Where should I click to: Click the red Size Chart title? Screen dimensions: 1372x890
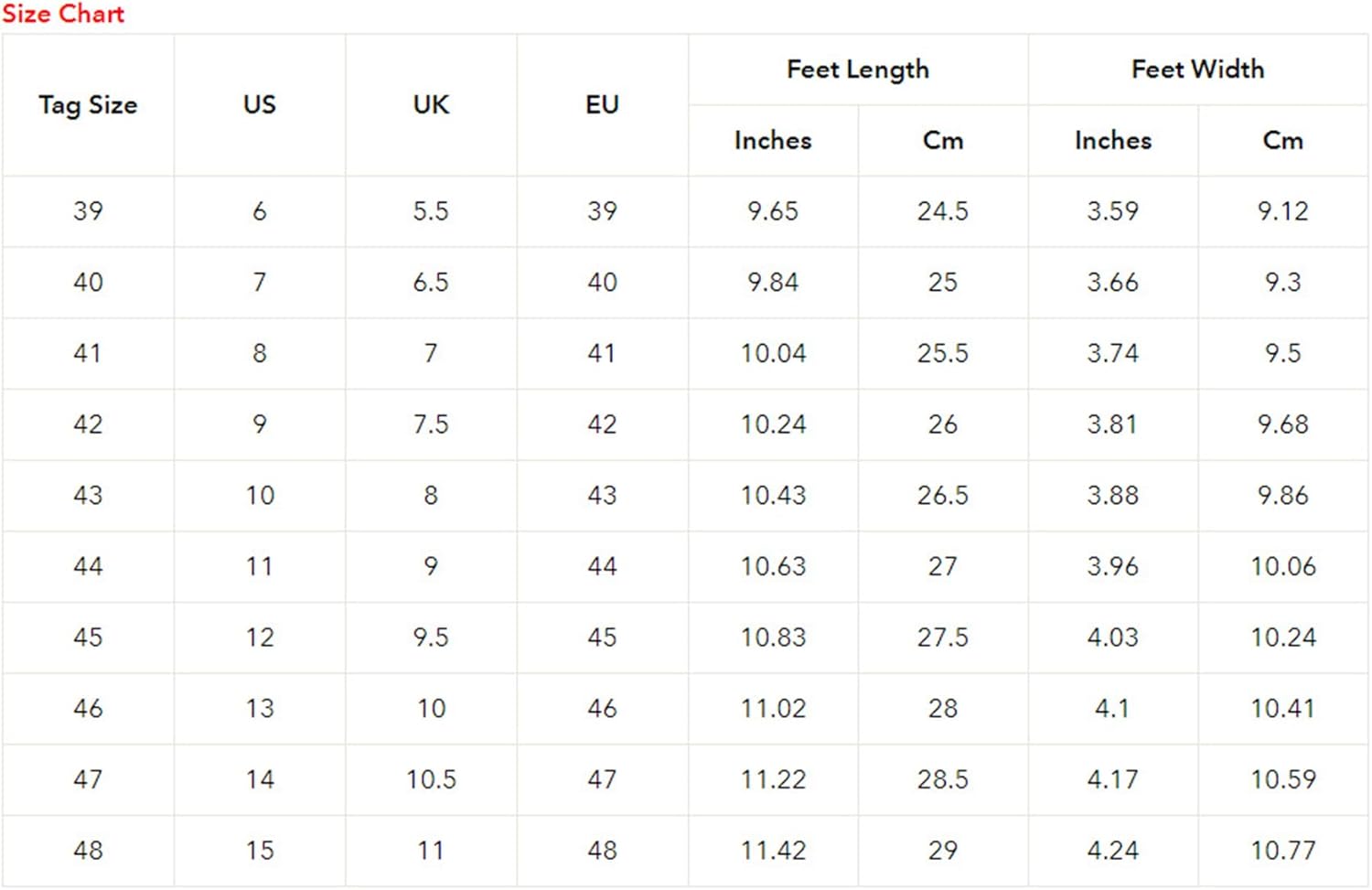[x=63, y=14]
